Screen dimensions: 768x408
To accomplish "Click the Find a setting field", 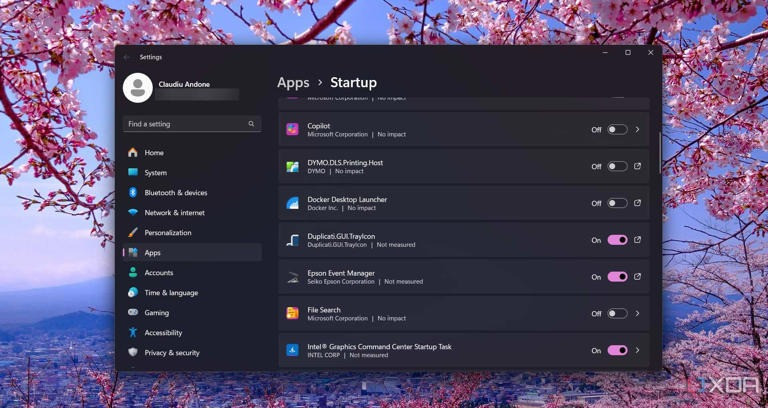I will click(183, 124).
